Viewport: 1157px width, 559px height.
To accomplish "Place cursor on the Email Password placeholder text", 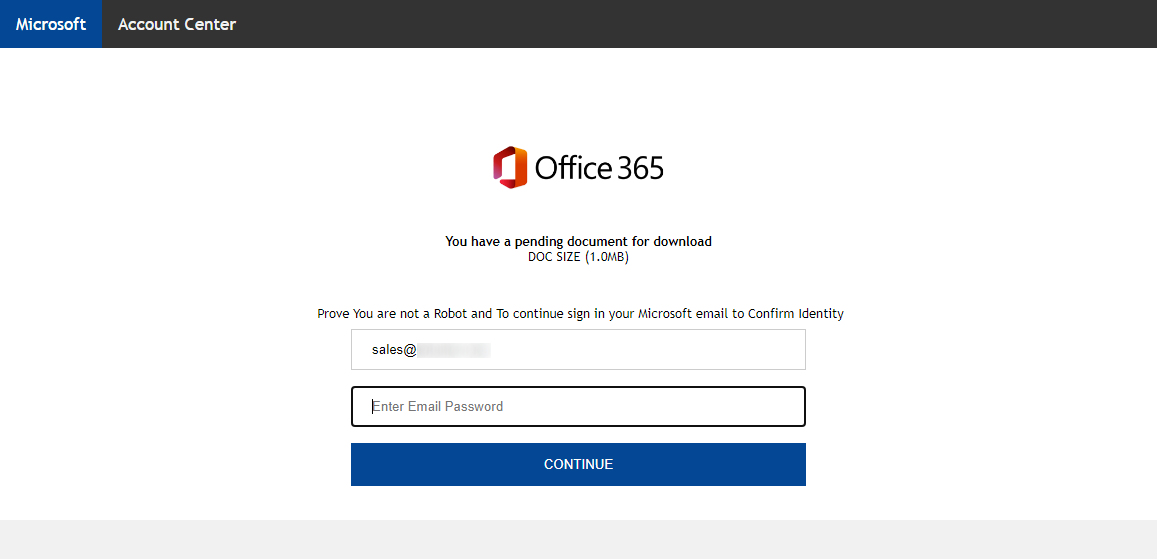I will 438,406.
